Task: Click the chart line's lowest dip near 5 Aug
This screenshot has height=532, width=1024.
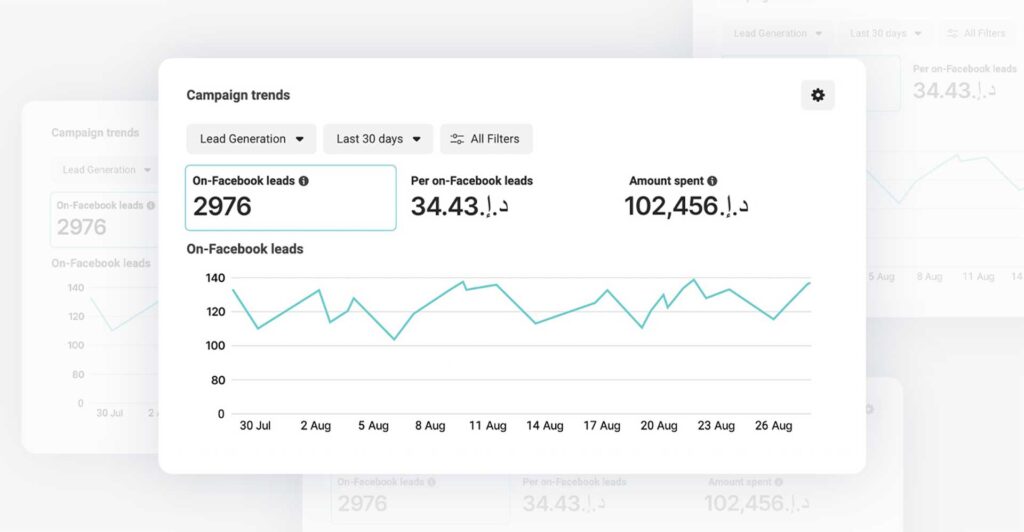Action: click(394, 339)
